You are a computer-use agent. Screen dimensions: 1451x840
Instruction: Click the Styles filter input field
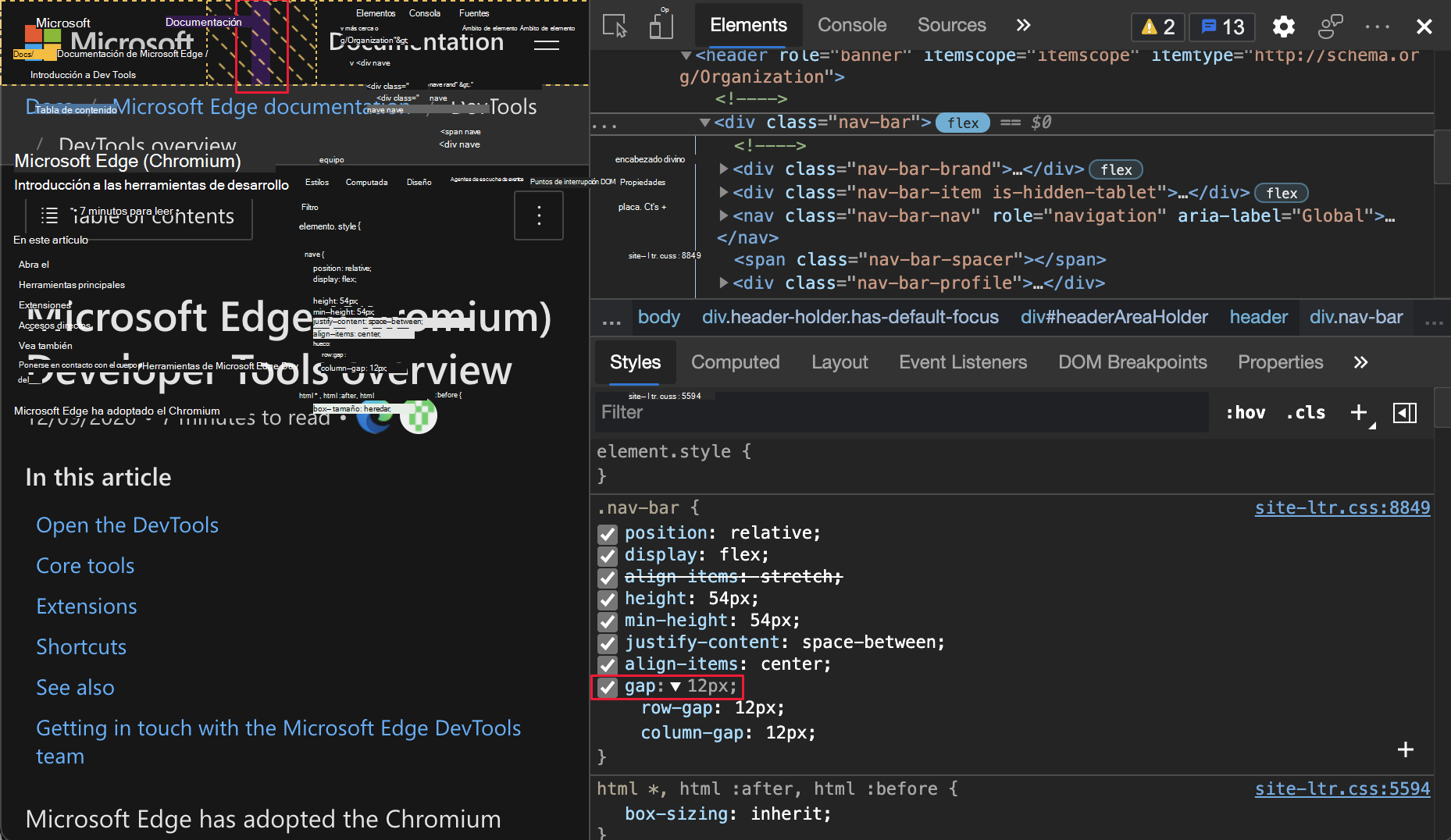781,412
